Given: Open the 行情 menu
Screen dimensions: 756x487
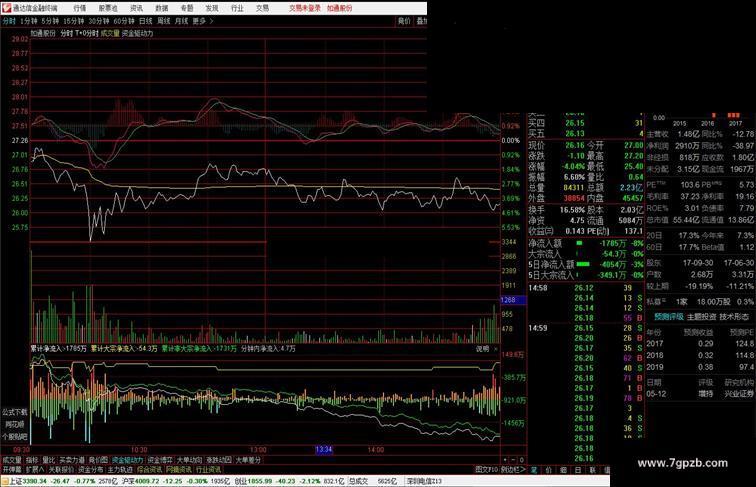Looking at the screenshot, I should pyautogui.click(x=80, y=8).
